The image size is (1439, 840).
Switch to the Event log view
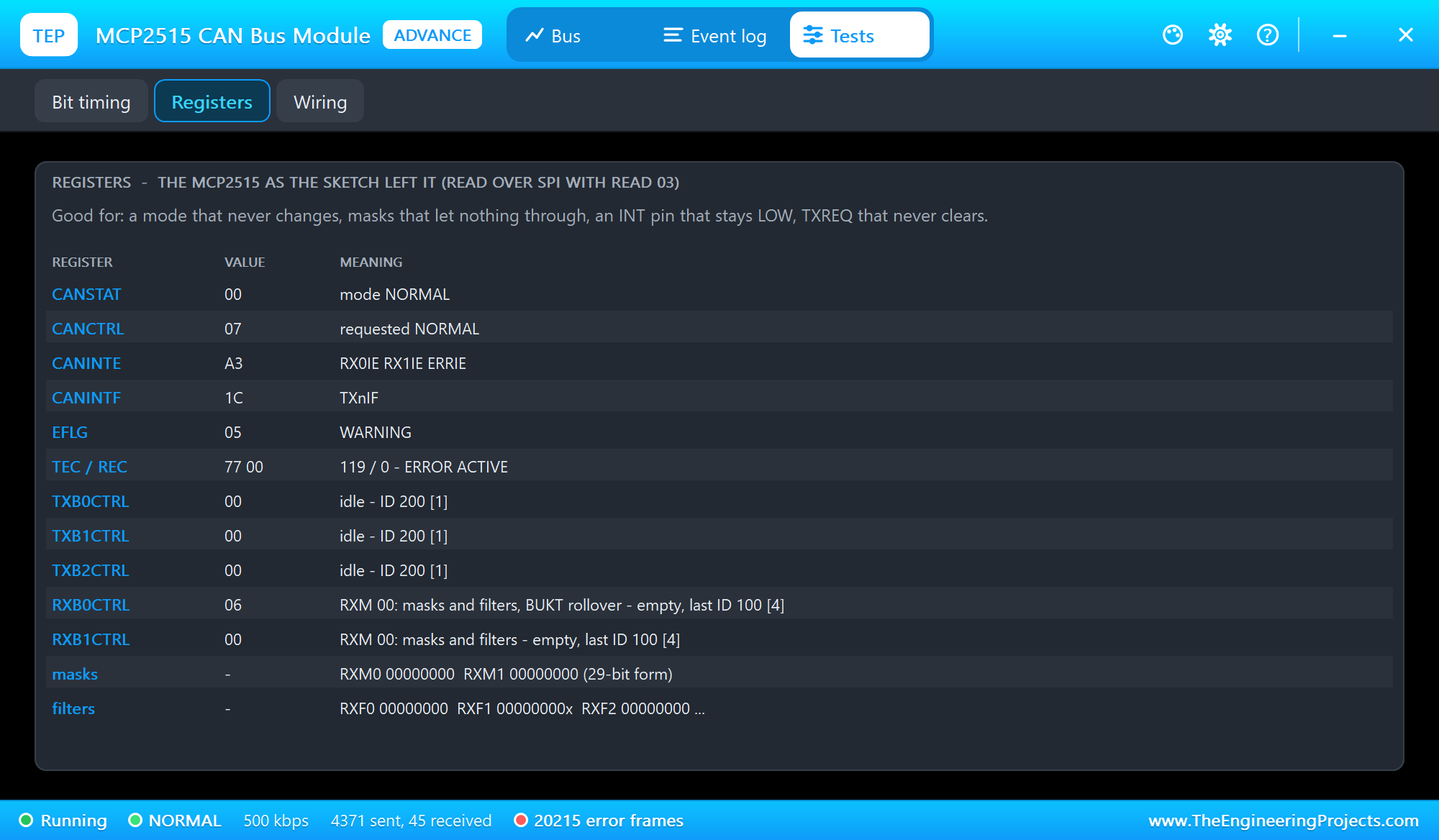(x=715, y=35)
